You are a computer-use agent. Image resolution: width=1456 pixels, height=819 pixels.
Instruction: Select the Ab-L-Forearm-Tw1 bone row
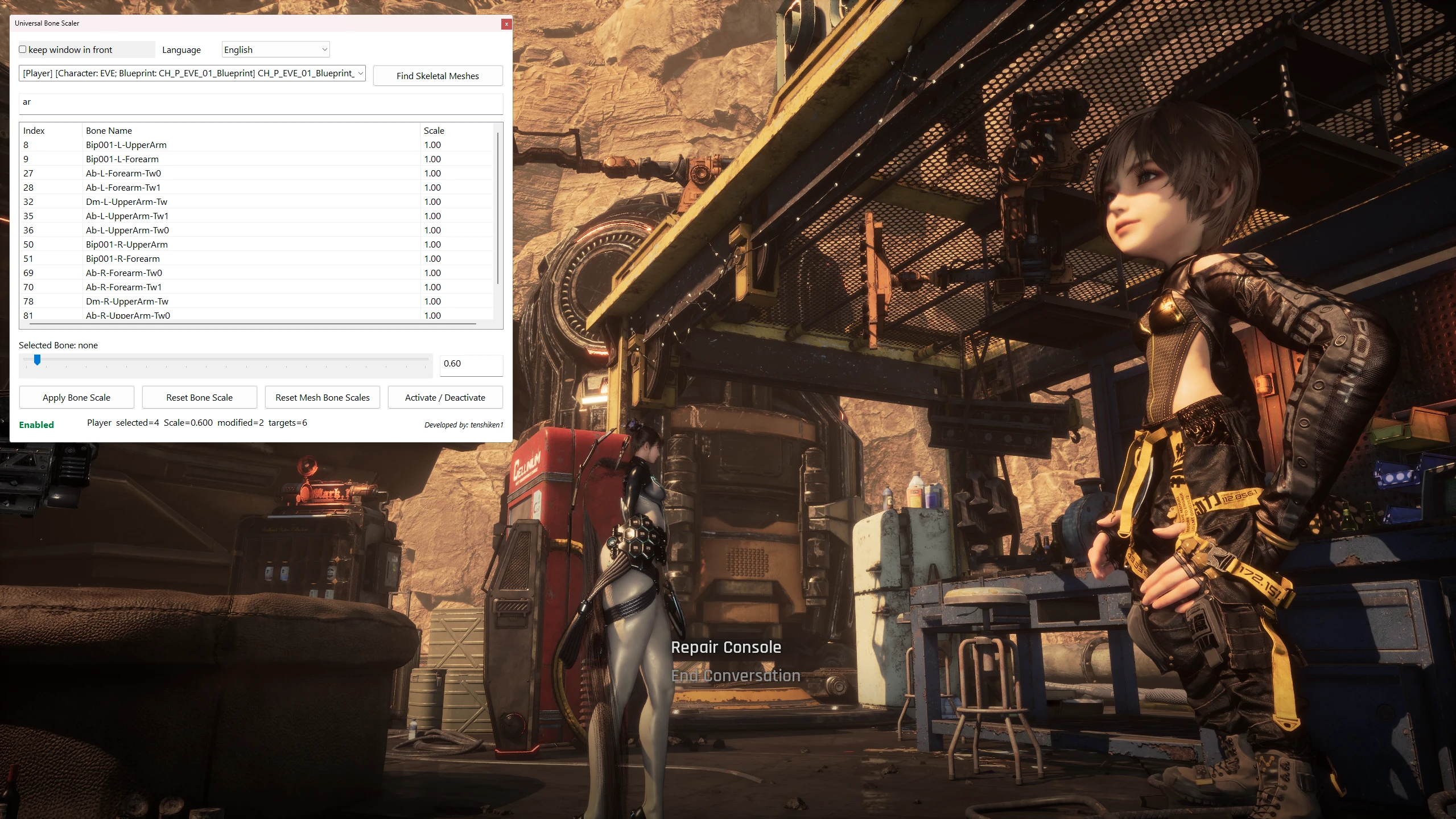click(x=256, y=187)
